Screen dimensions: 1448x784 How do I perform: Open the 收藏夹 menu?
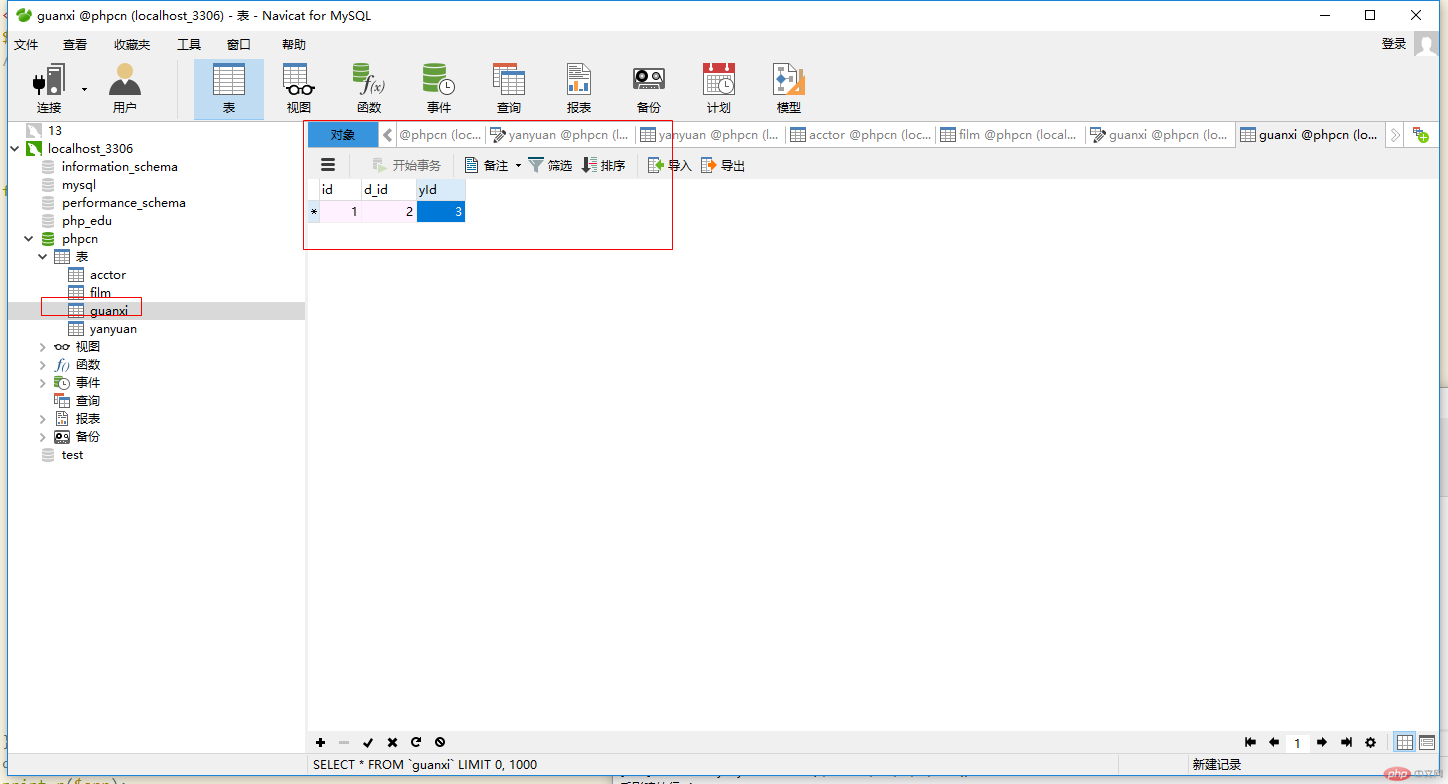click(x=132, y=44)
